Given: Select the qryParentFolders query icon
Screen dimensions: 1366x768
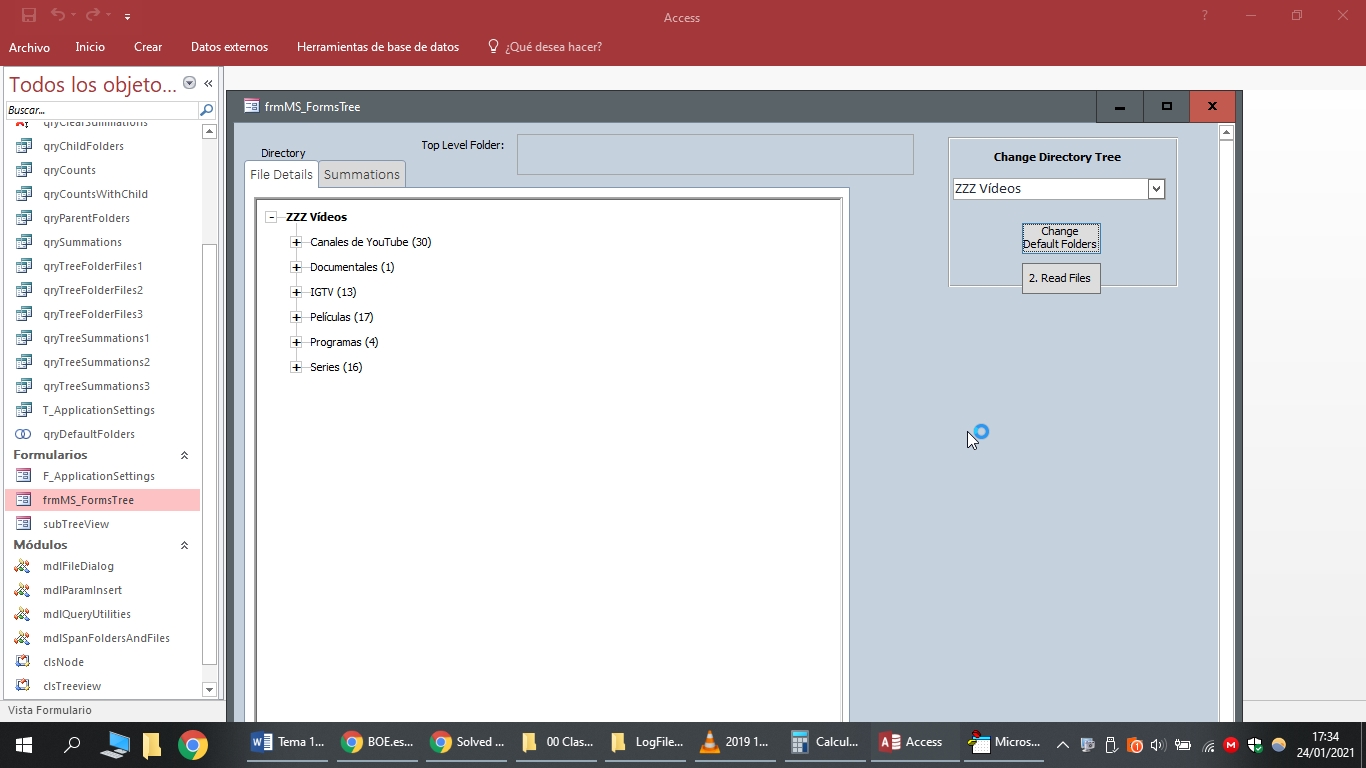Looking at the screenshot, I should (24, 218).
